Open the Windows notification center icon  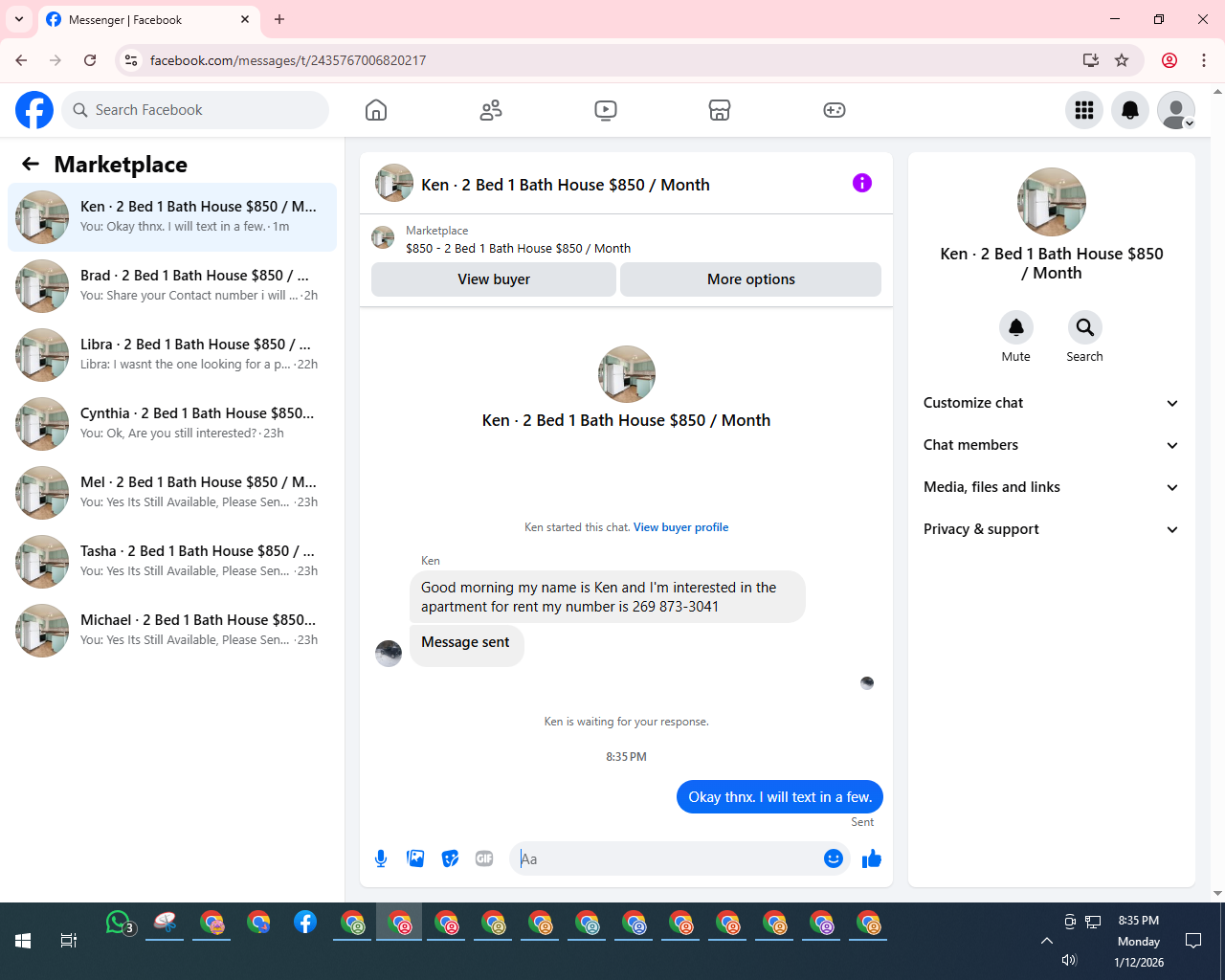coord(1193,941)
